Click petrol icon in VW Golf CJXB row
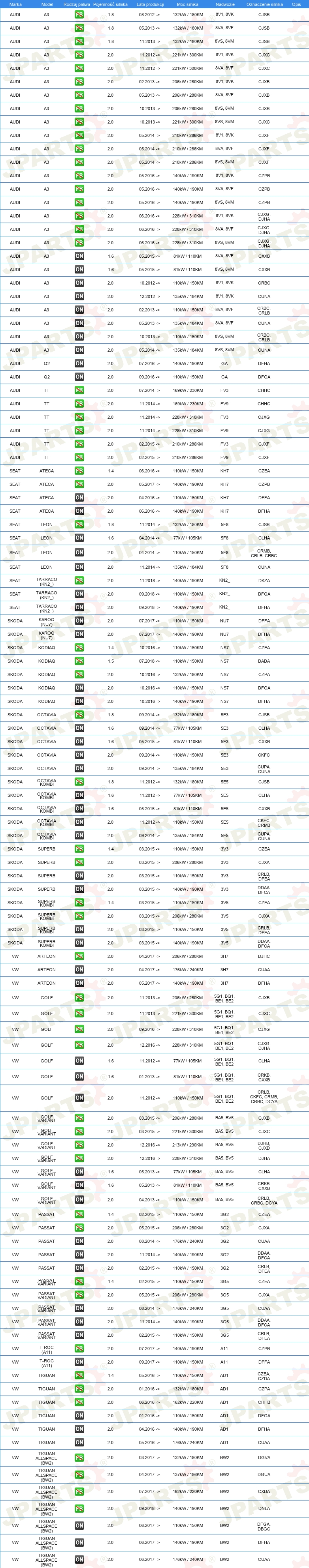The height and width of the screenshot is (1568, 309). [79, 998]
